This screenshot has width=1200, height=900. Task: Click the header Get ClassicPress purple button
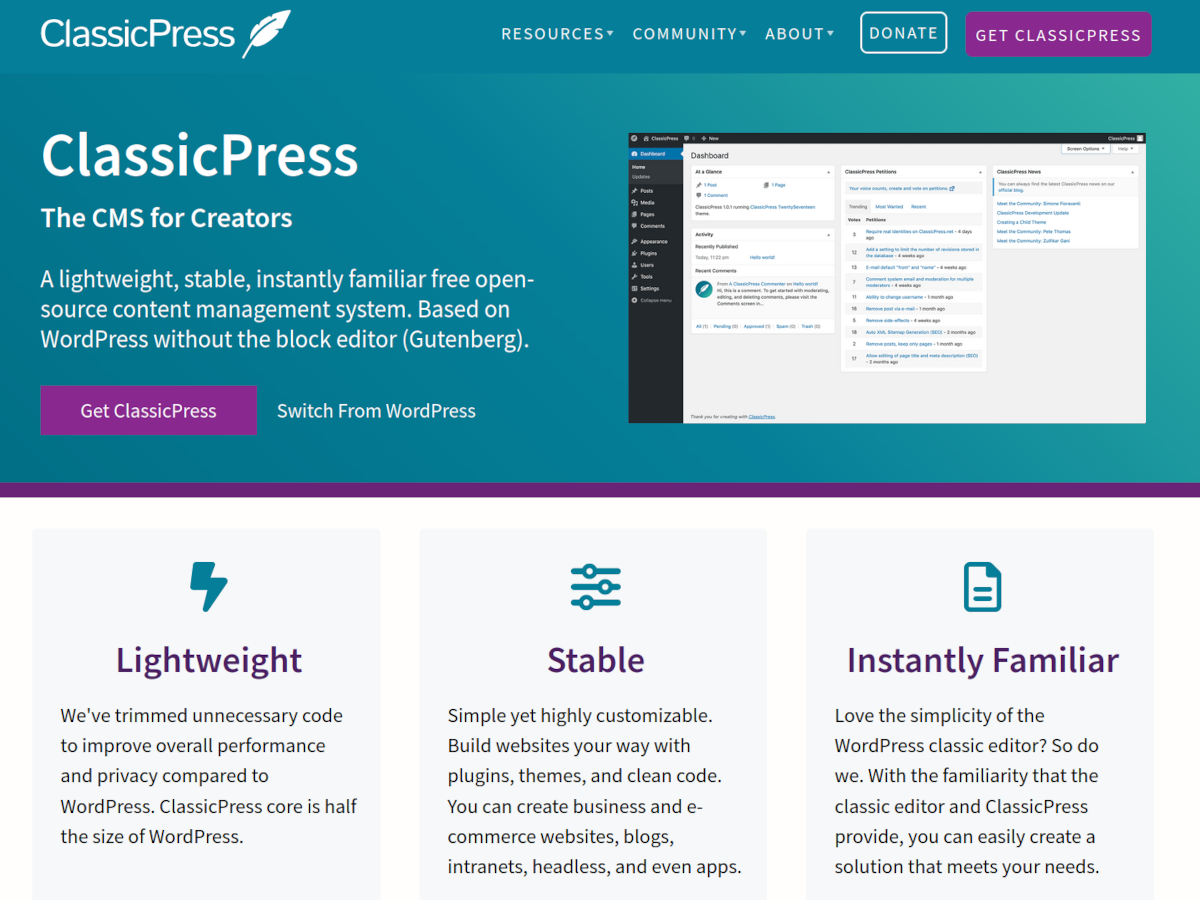pyautogui.click(x=1058, y=35)
